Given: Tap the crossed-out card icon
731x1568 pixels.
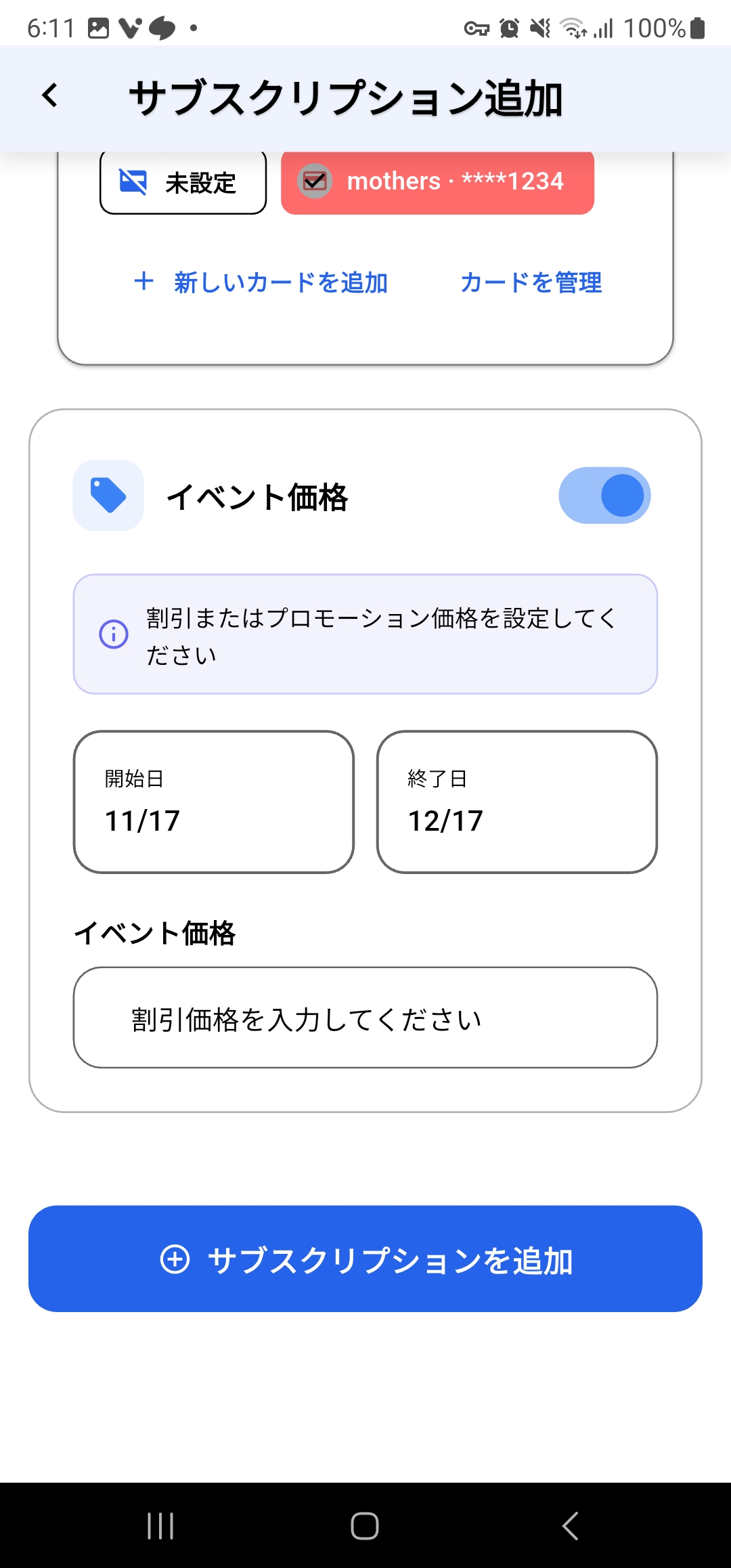Looking at the screenshot, I should pos(133,181).
